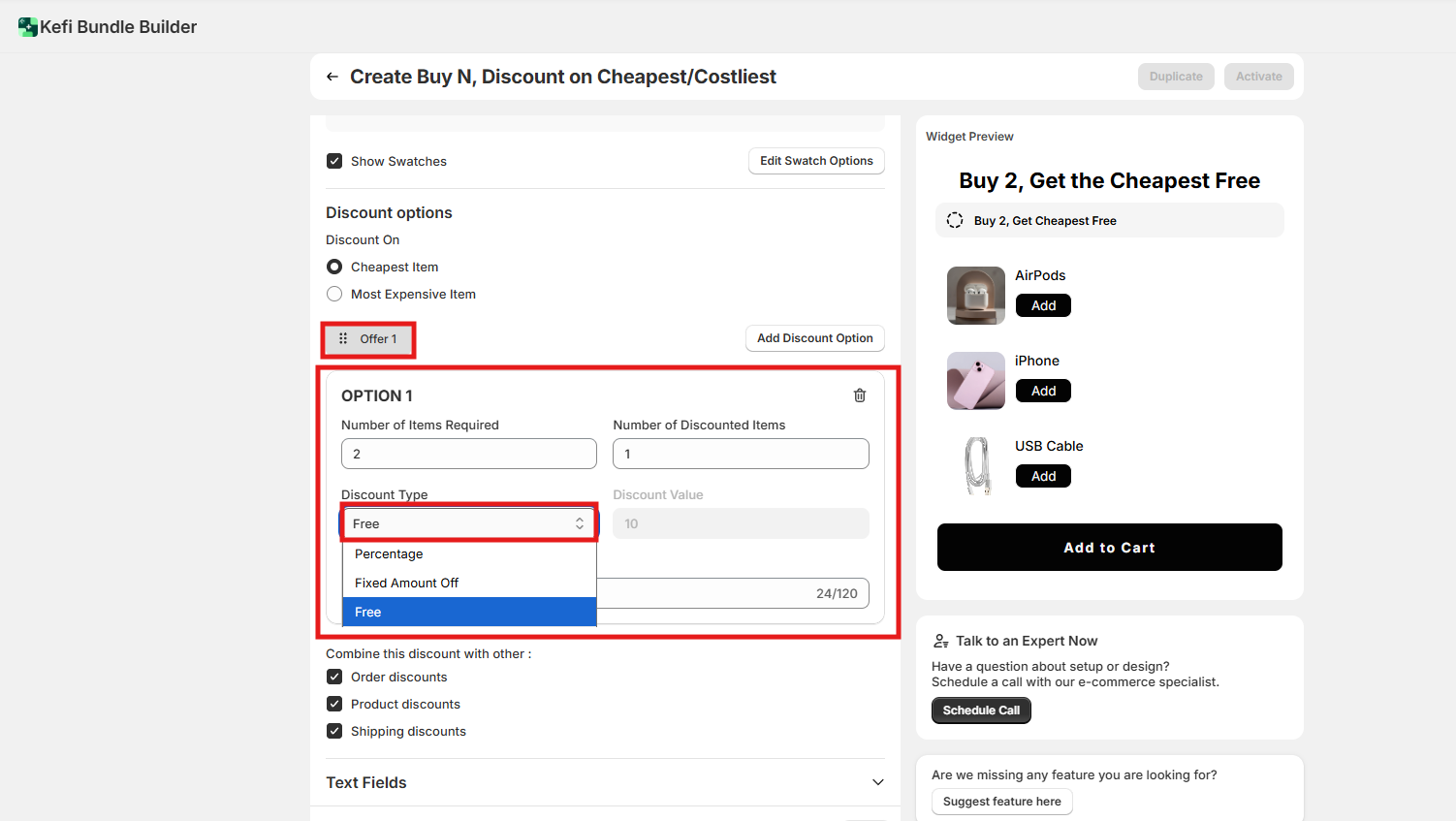The width and height of the screenshot is (1456, 821).
Task: Click the USB Cable product image
Action: point(975,466)
